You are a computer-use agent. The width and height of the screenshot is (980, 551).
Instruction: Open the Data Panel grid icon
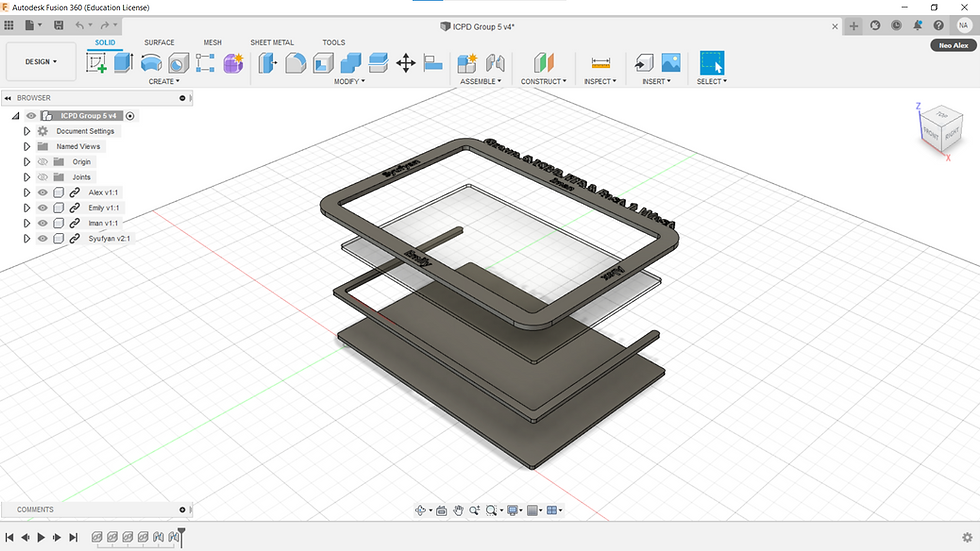(x=9, y=25)
